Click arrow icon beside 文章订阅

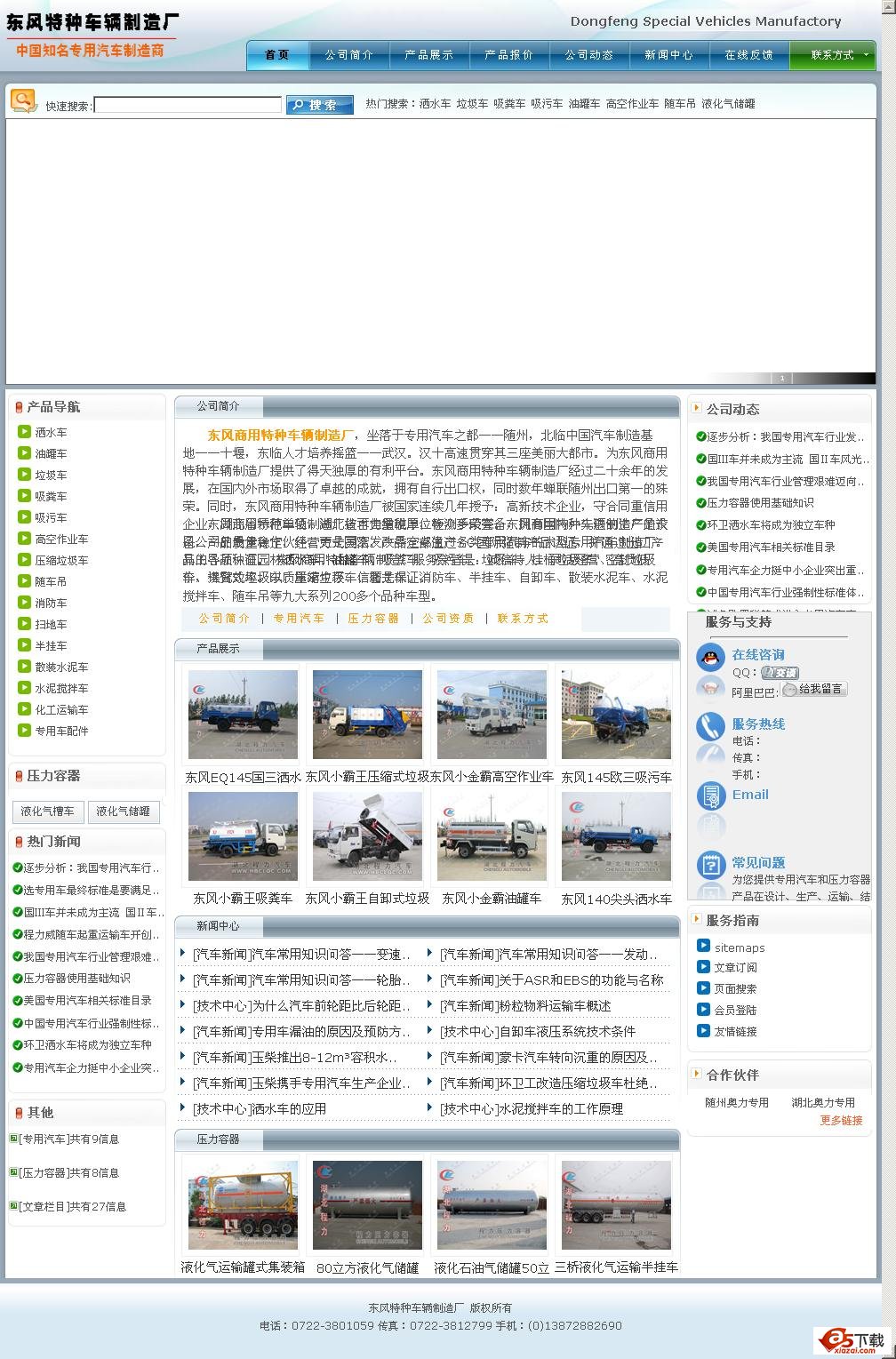(x=703, y=967)
